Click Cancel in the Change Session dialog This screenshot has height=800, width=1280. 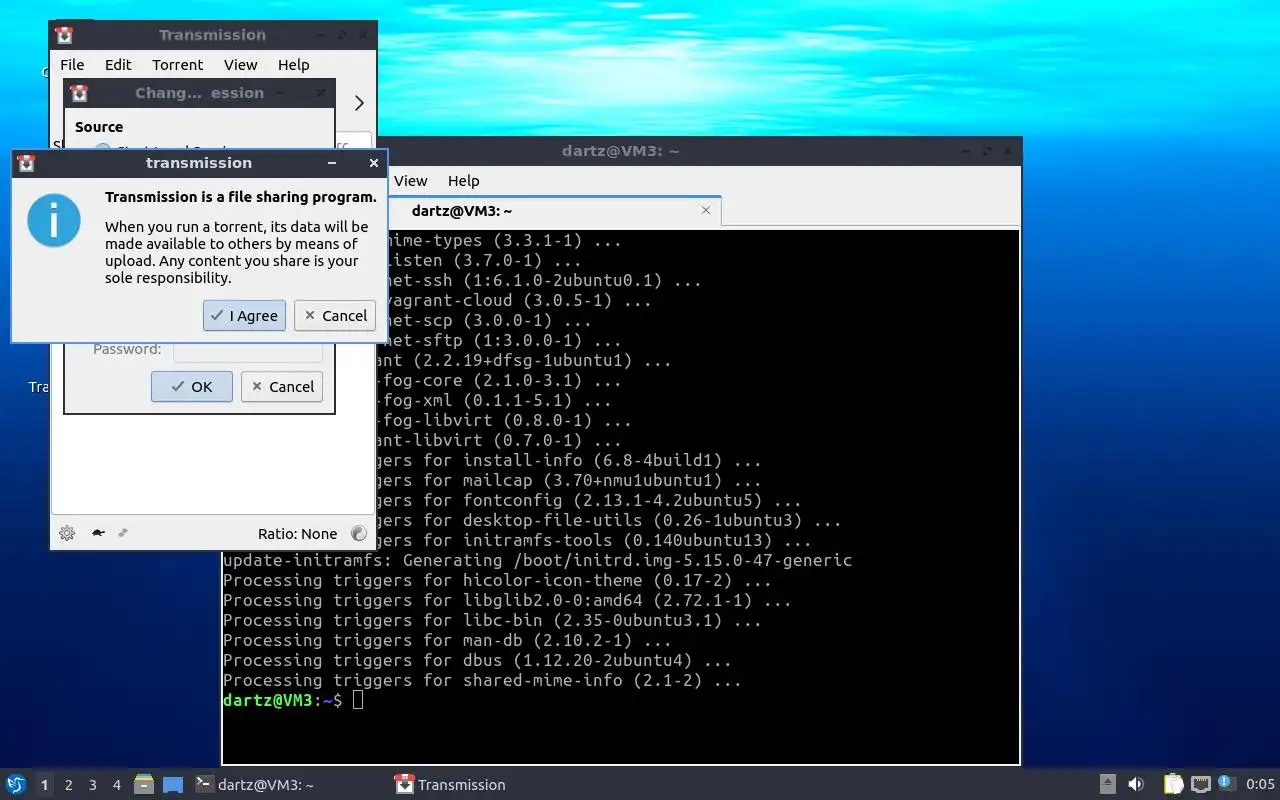[282, 387]
